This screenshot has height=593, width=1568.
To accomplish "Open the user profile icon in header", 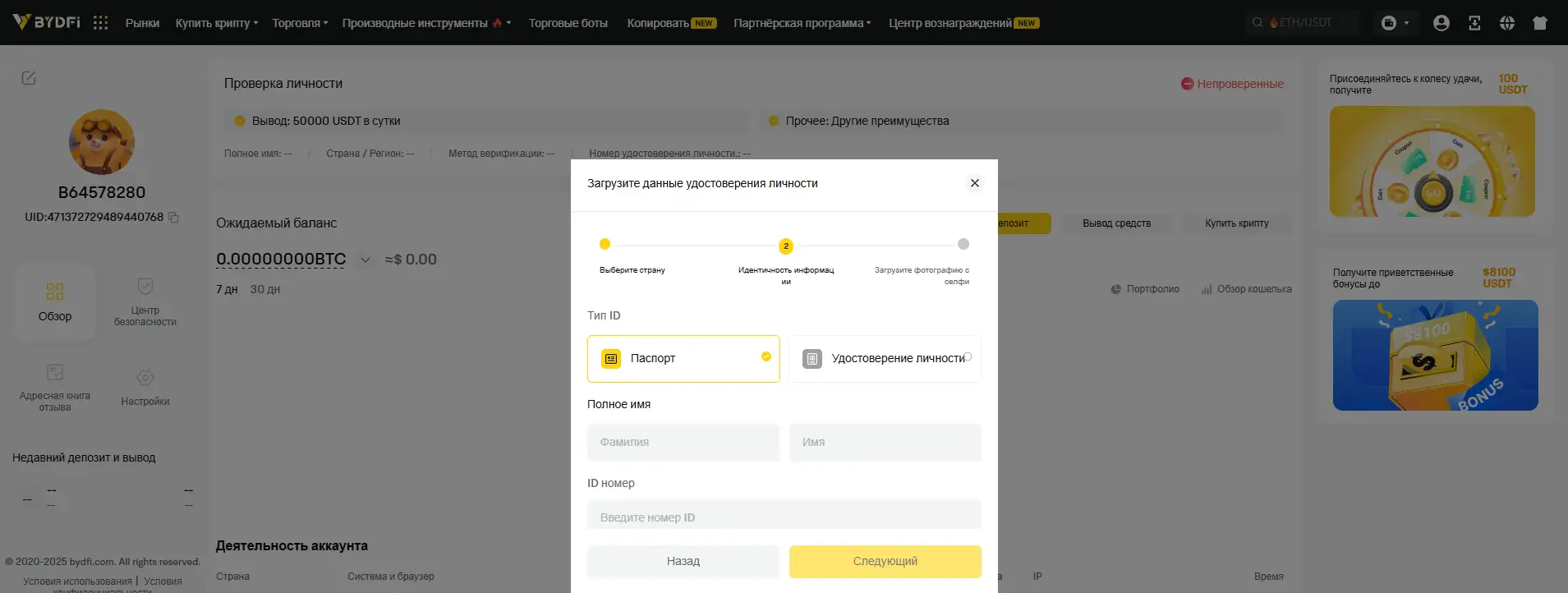I will tap(1441, 23).
